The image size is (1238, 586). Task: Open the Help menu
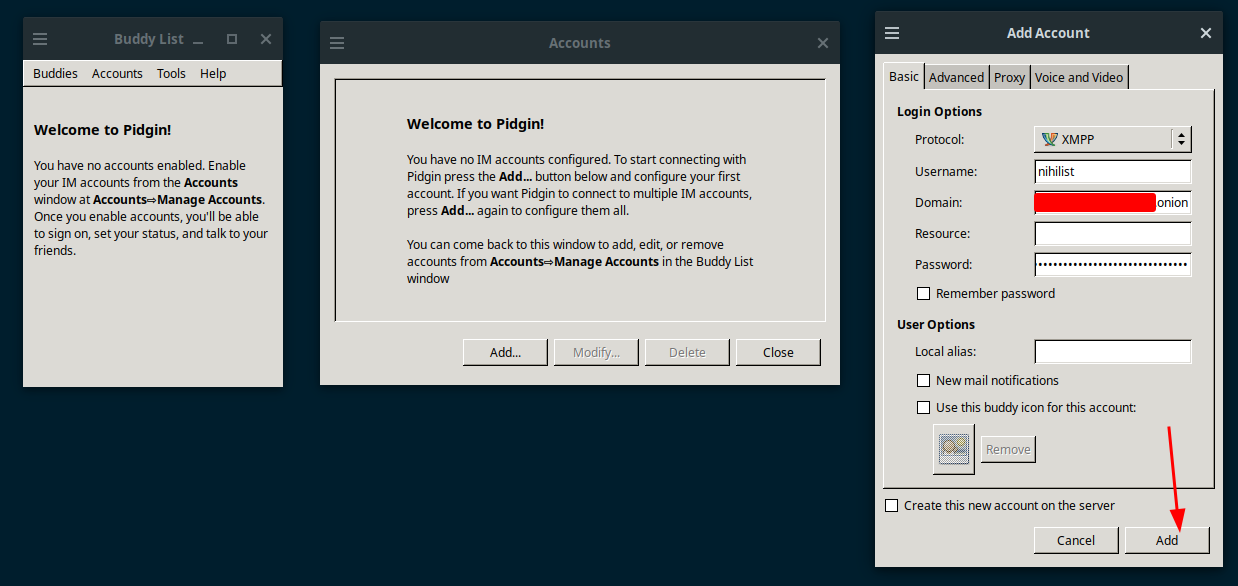click(x=213, y=73)
